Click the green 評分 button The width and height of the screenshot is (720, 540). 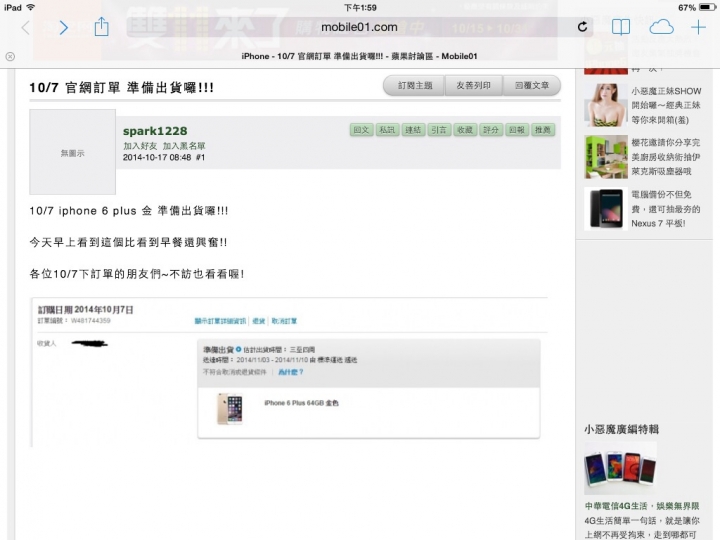(491, 130)
